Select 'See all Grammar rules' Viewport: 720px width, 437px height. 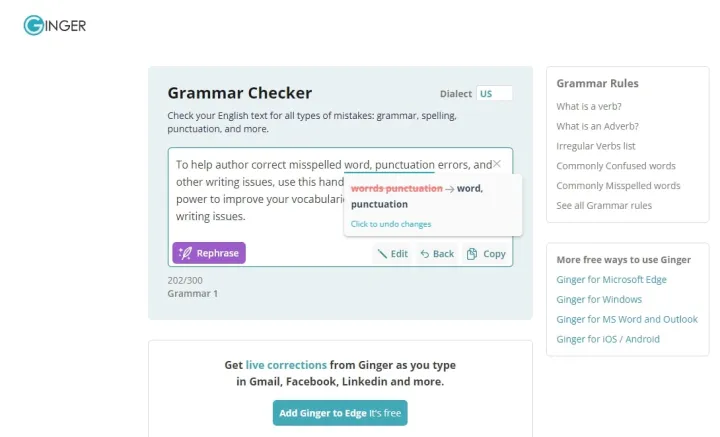click(604, 206)
